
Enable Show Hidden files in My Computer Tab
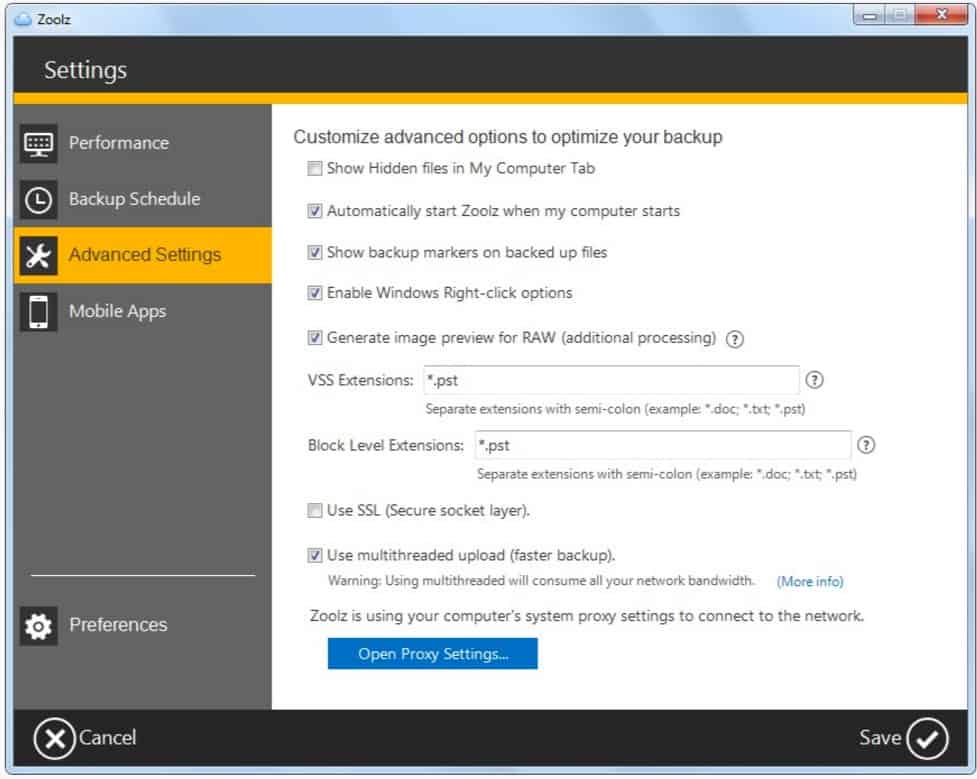315,168
